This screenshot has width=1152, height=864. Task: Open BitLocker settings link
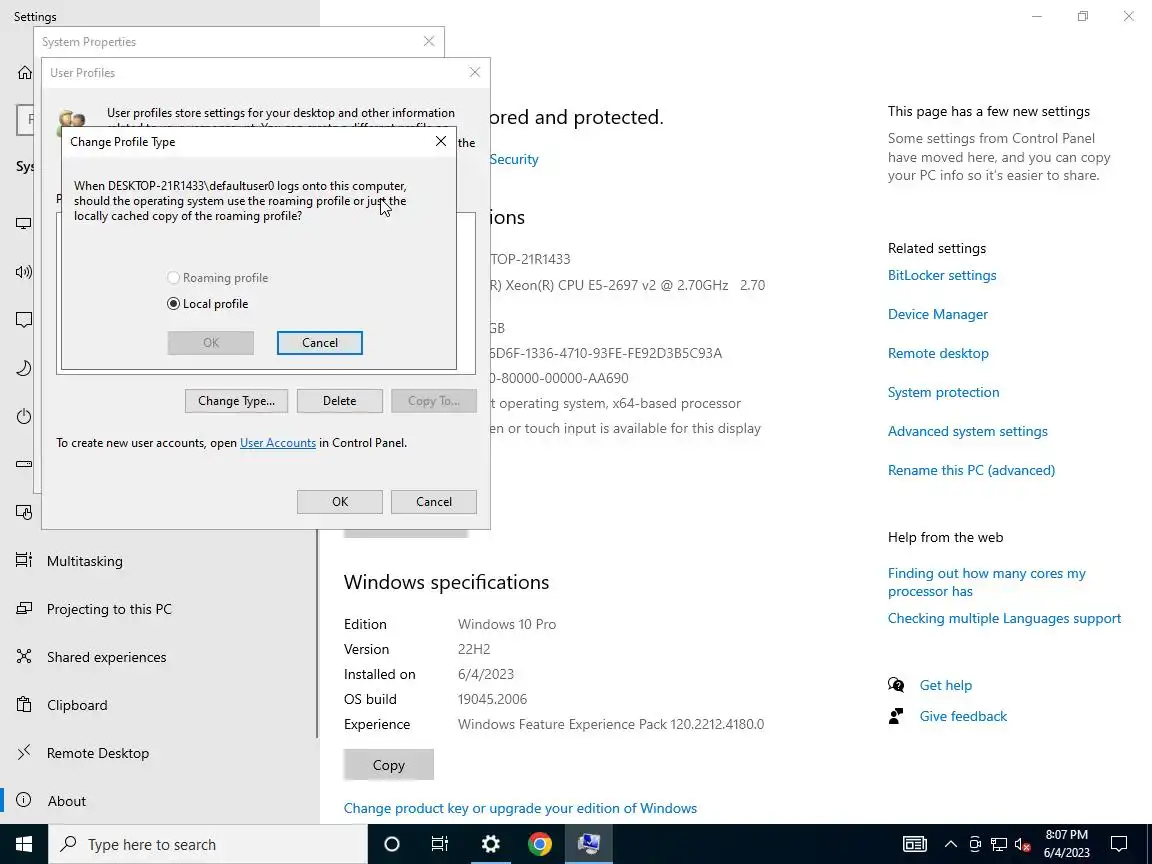point(942,276)
